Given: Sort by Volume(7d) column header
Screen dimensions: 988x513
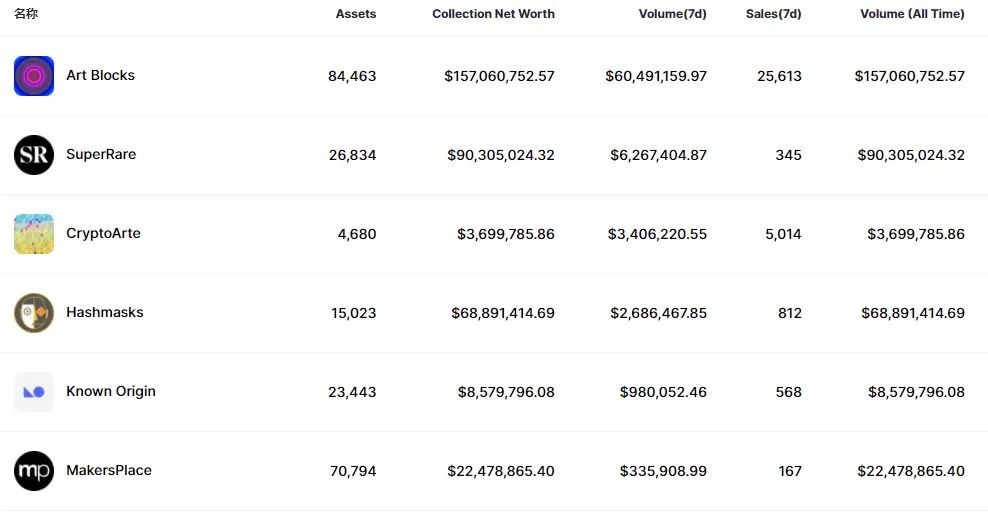Looking at the screenshot, I should click(x=672, y=14).
